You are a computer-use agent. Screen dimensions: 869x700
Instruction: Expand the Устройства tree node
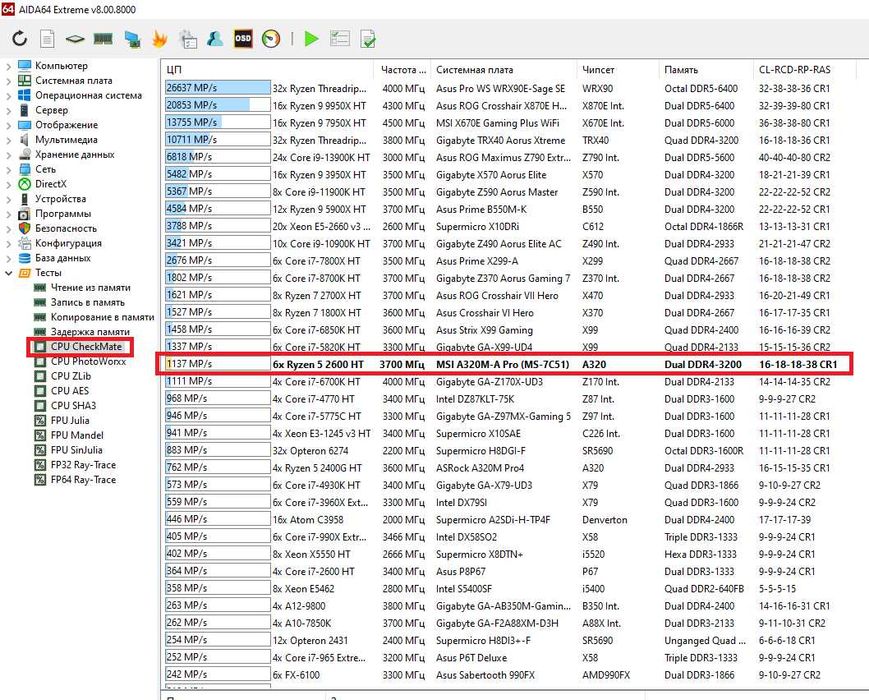(8, 199)
